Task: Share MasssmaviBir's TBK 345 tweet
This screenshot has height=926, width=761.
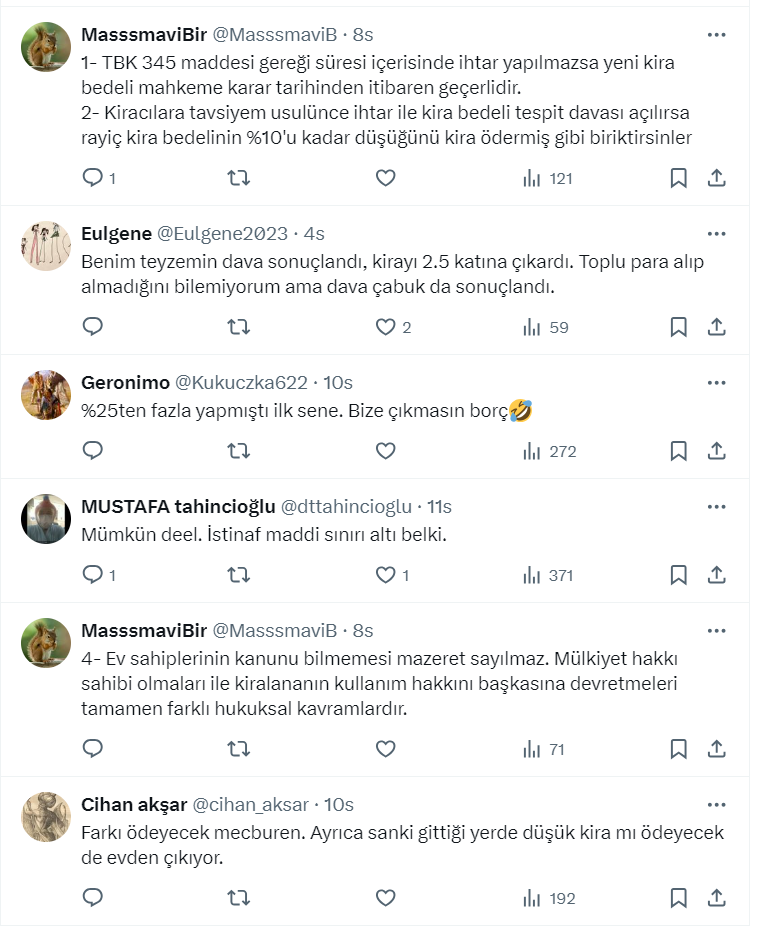Action: click(x=716, y=178)
